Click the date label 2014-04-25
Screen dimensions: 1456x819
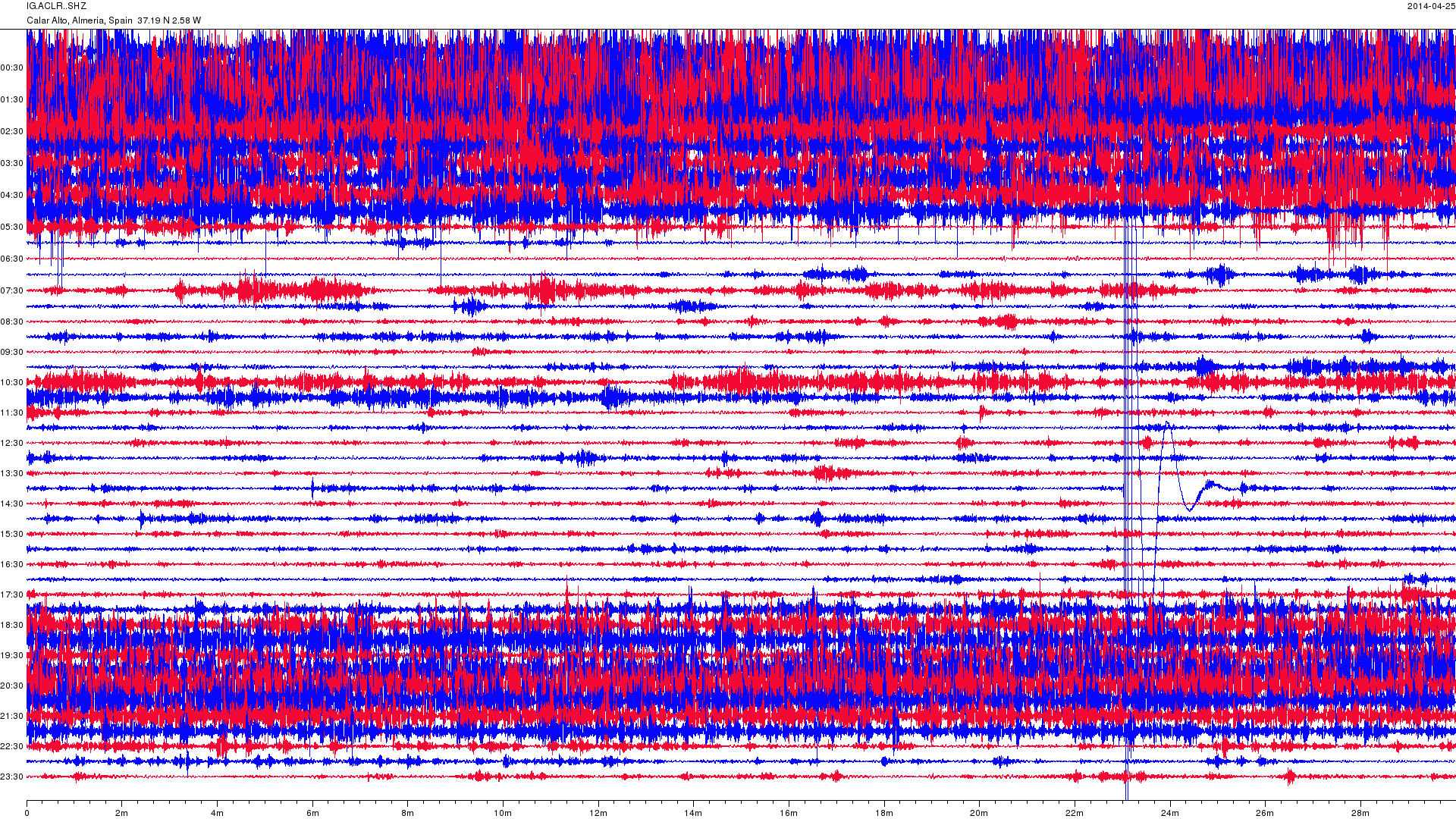(x=1431, y=6)
